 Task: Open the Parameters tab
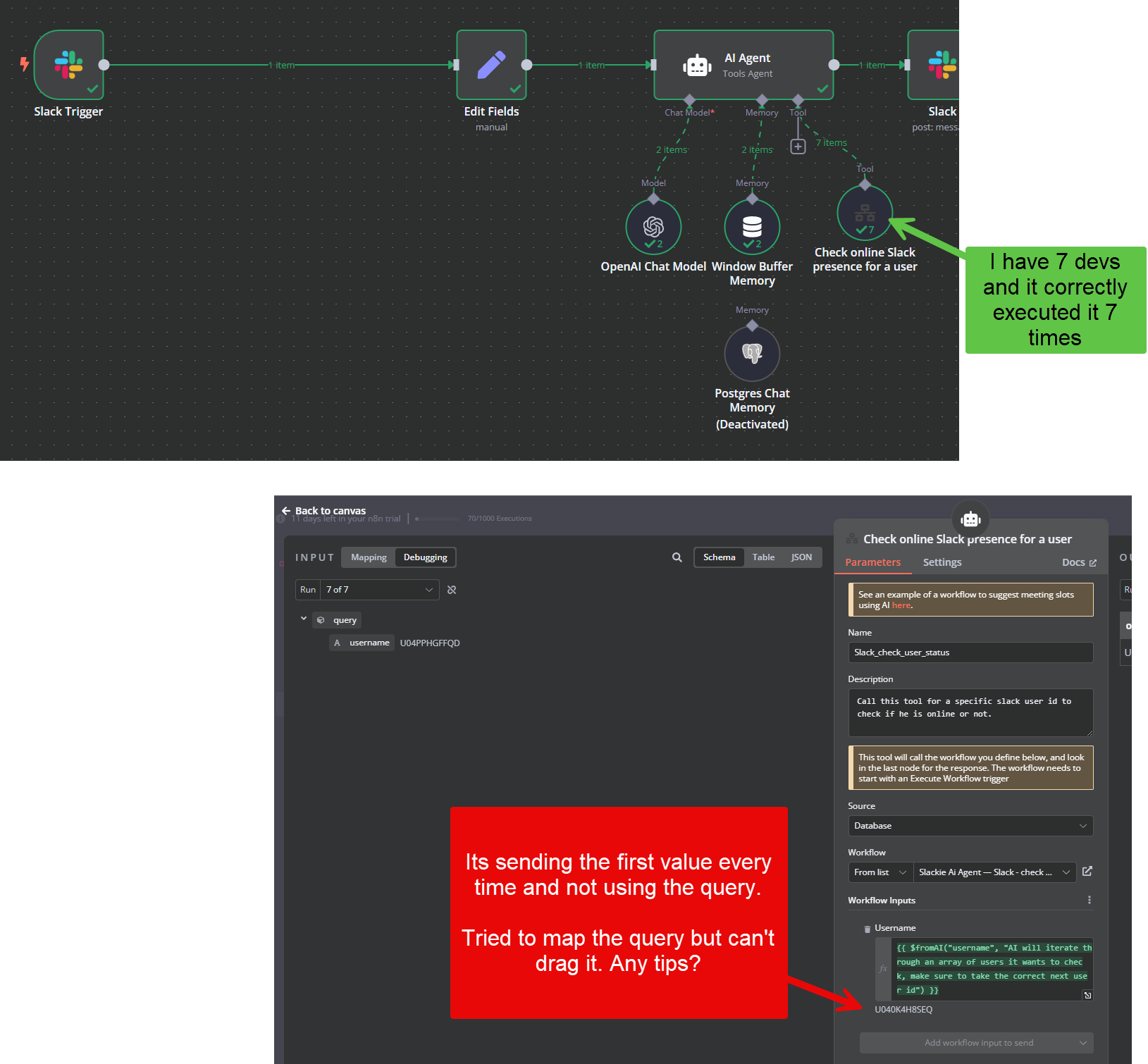tap(872, 562)
